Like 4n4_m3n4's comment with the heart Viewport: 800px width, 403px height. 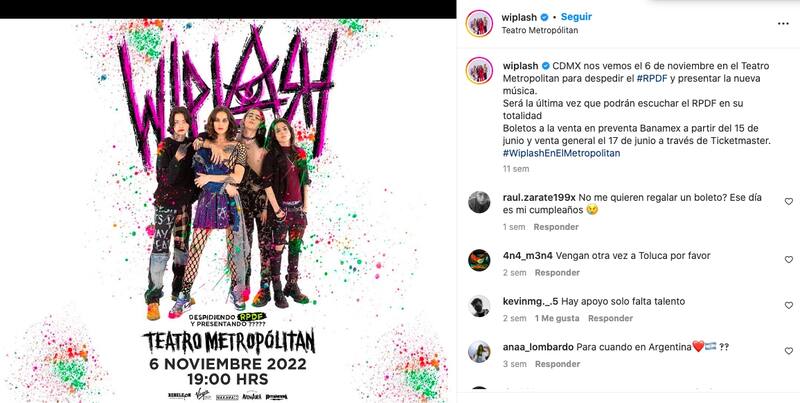coord(788,260)
